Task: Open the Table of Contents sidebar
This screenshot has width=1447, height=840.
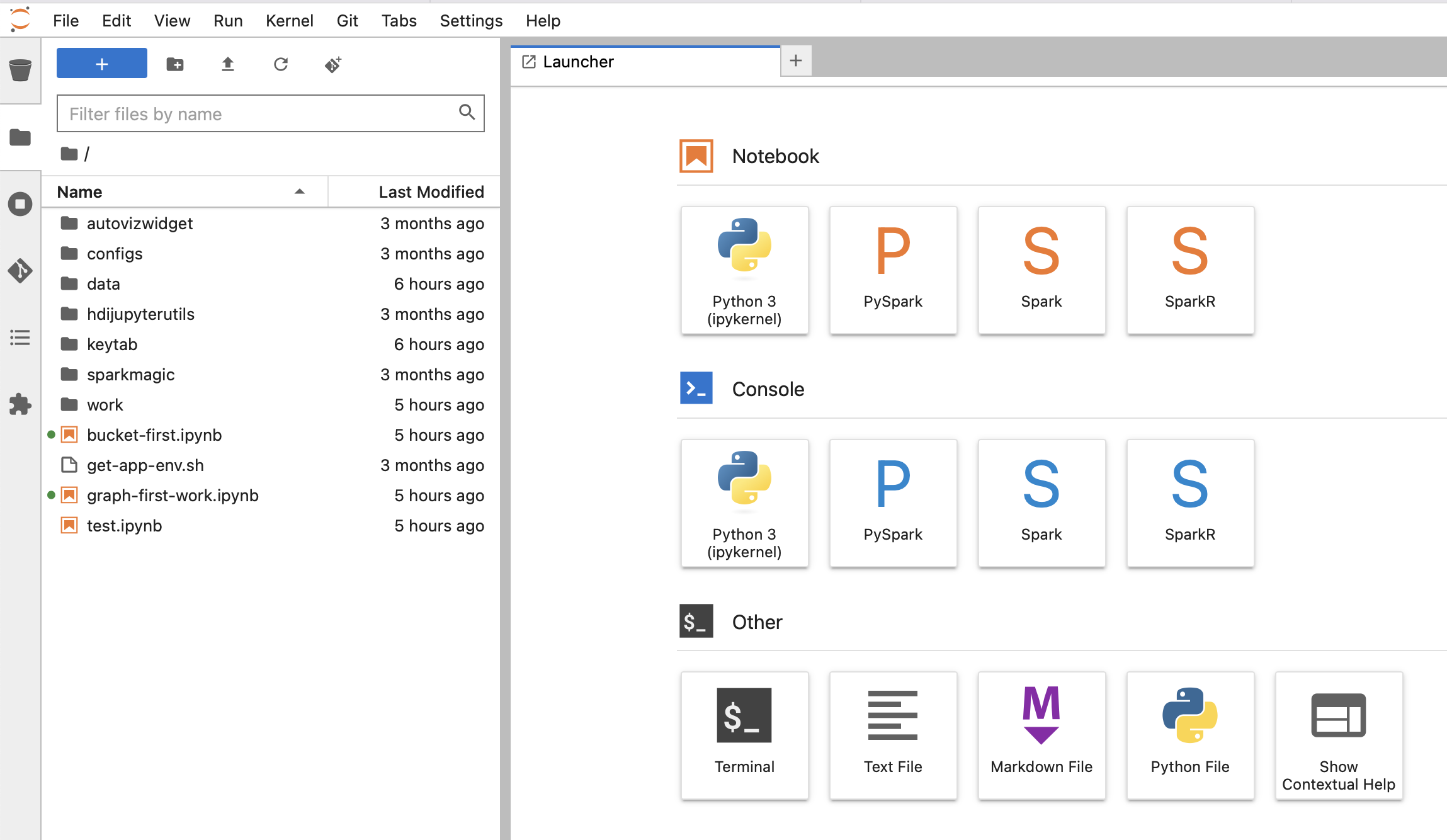Action: tap(20, 338)
